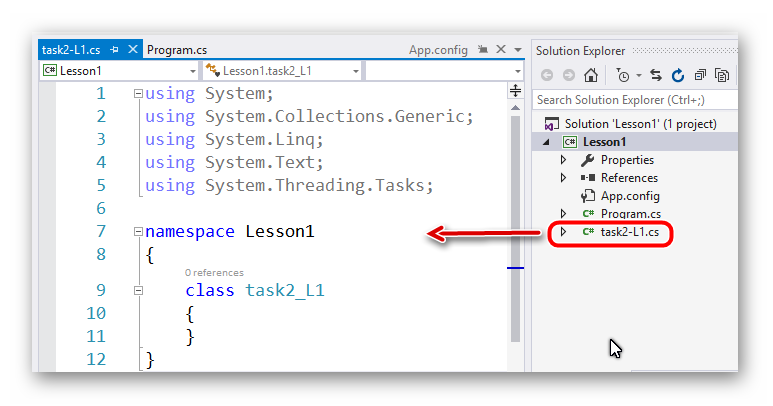Click the config file icon beside App.config
Viewport: 773px width, 406px height.
[588, 196]
